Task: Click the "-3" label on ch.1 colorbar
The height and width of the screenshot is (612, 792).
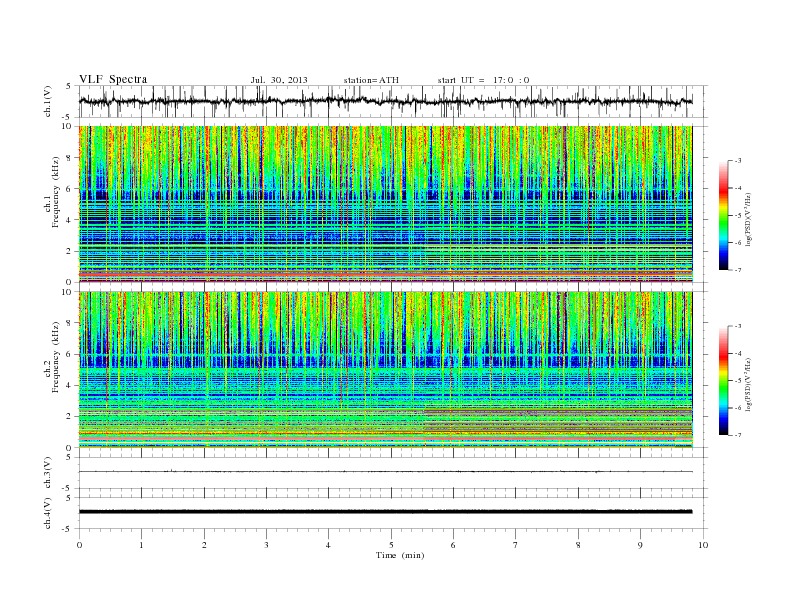Action: coord(738,161)
